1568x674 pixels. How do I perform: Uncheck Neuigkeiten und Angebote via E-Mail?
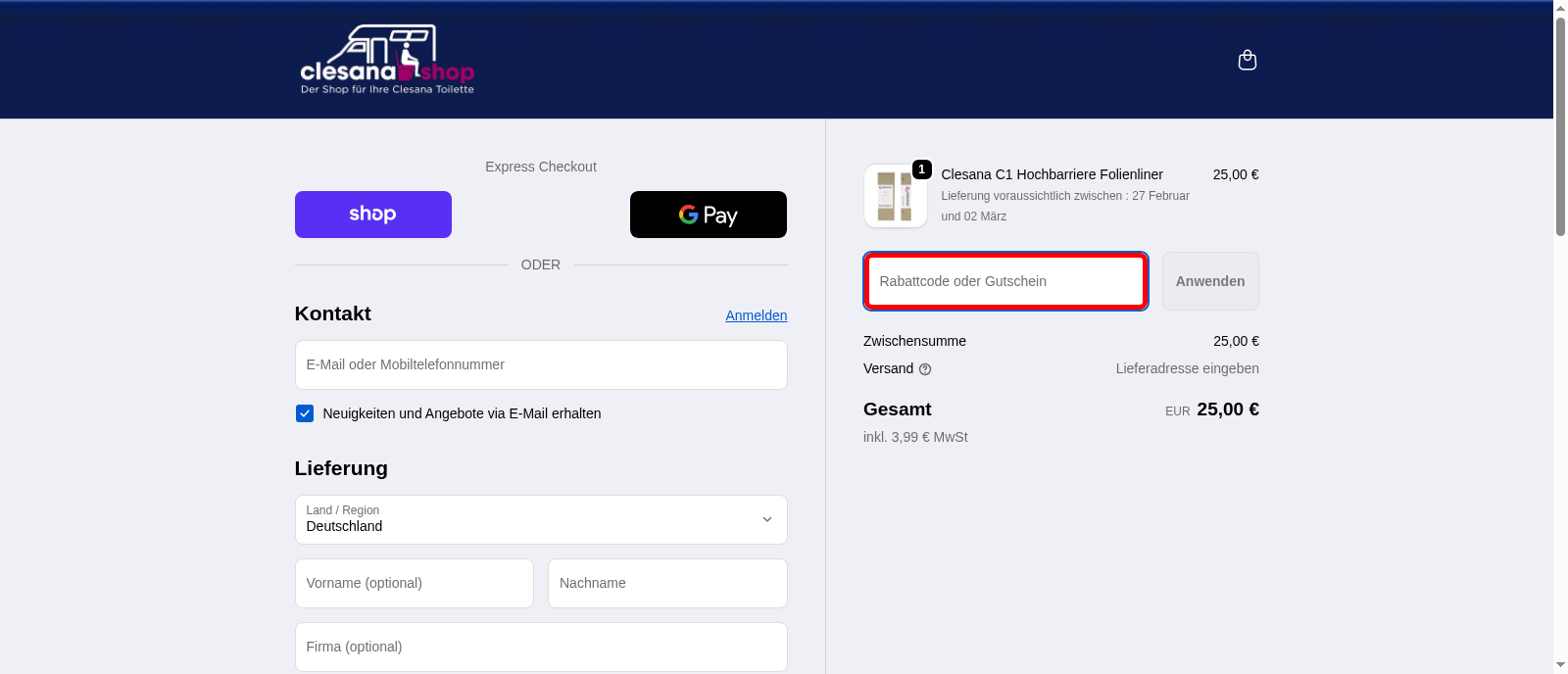click(305, 413)
